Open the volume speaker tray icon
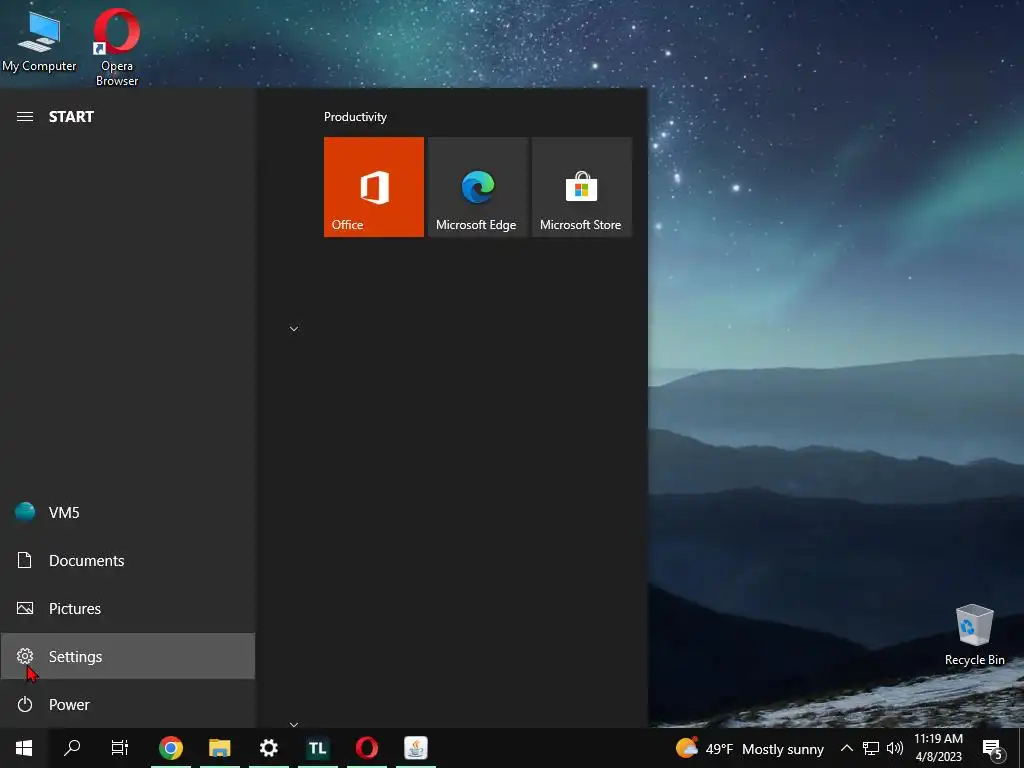Image resolution: width=1024 pixels, height=768 pixels. click(x=895, y=748)
